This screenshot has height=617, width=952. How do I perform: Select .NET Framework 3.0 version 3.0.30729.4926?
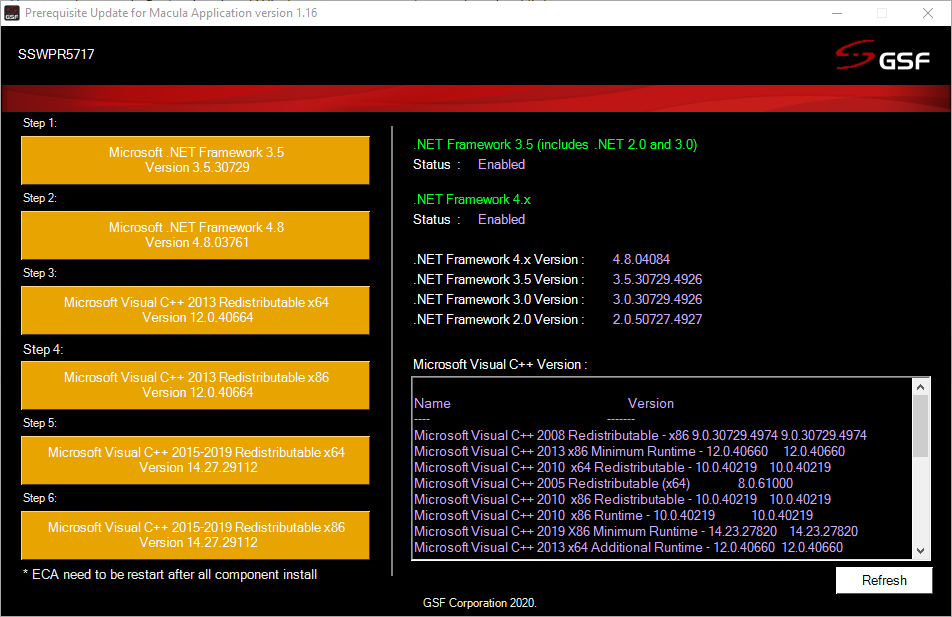(657, 299)
